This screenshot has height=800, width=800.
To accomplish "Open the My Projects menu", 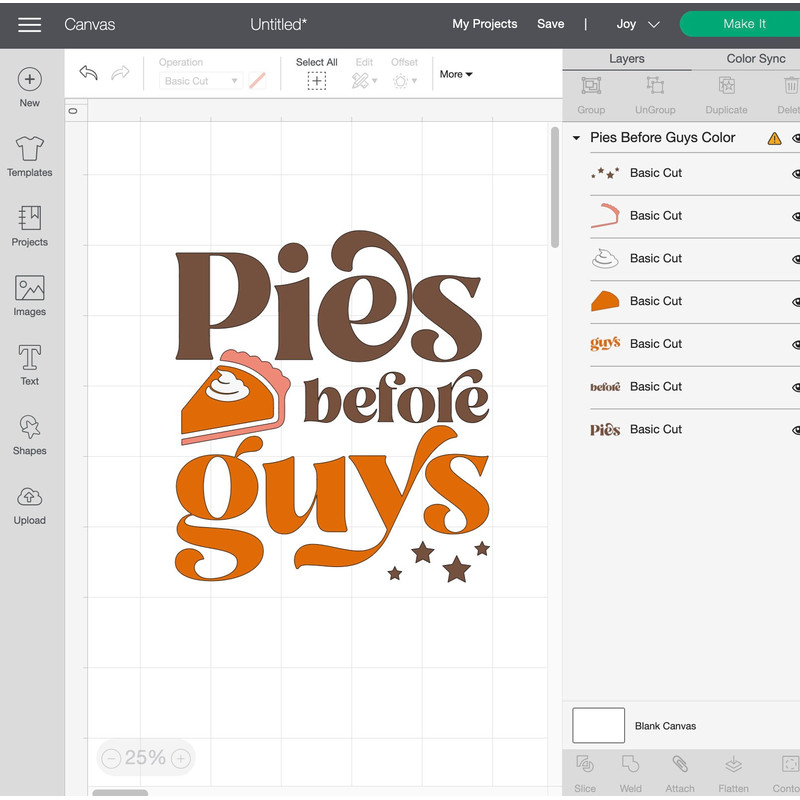I will click(485, 24).
